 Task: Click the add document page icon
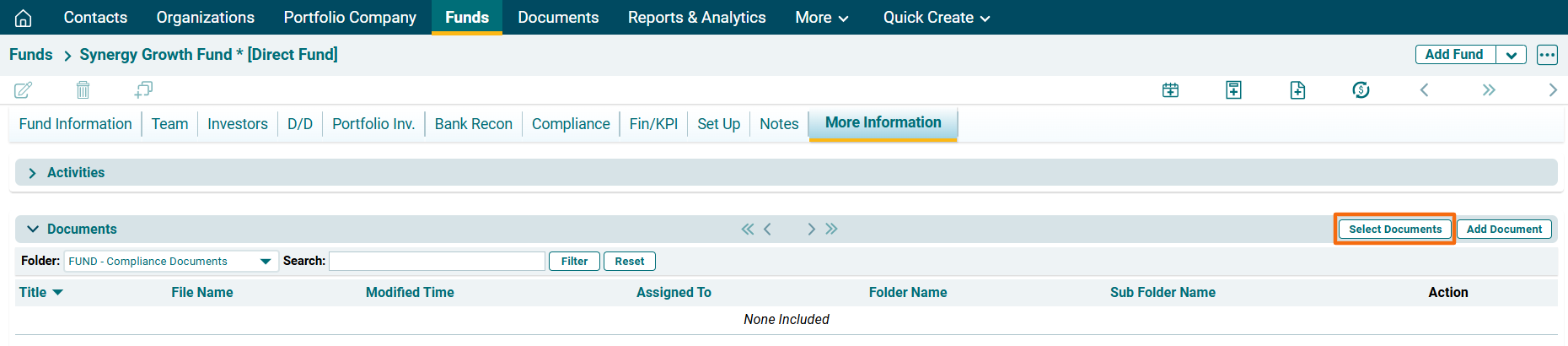[1297, 90]
